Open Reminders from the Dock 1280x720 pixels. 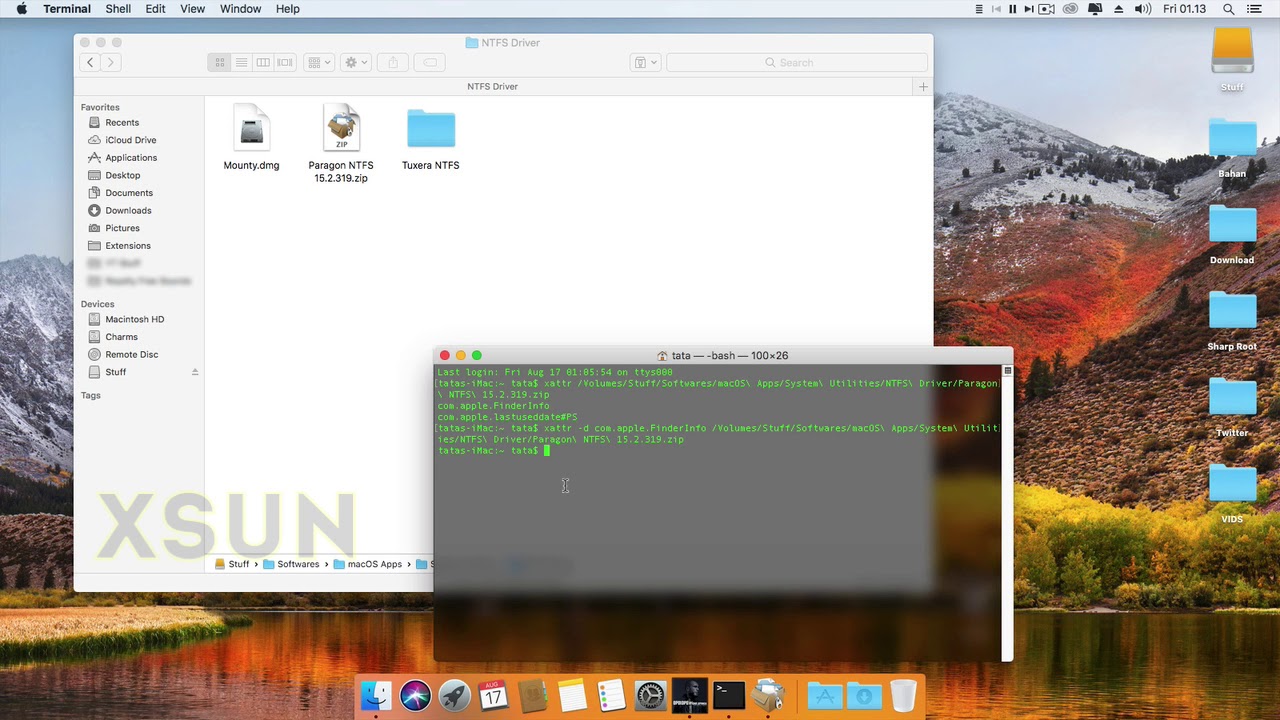click(611, 695)
